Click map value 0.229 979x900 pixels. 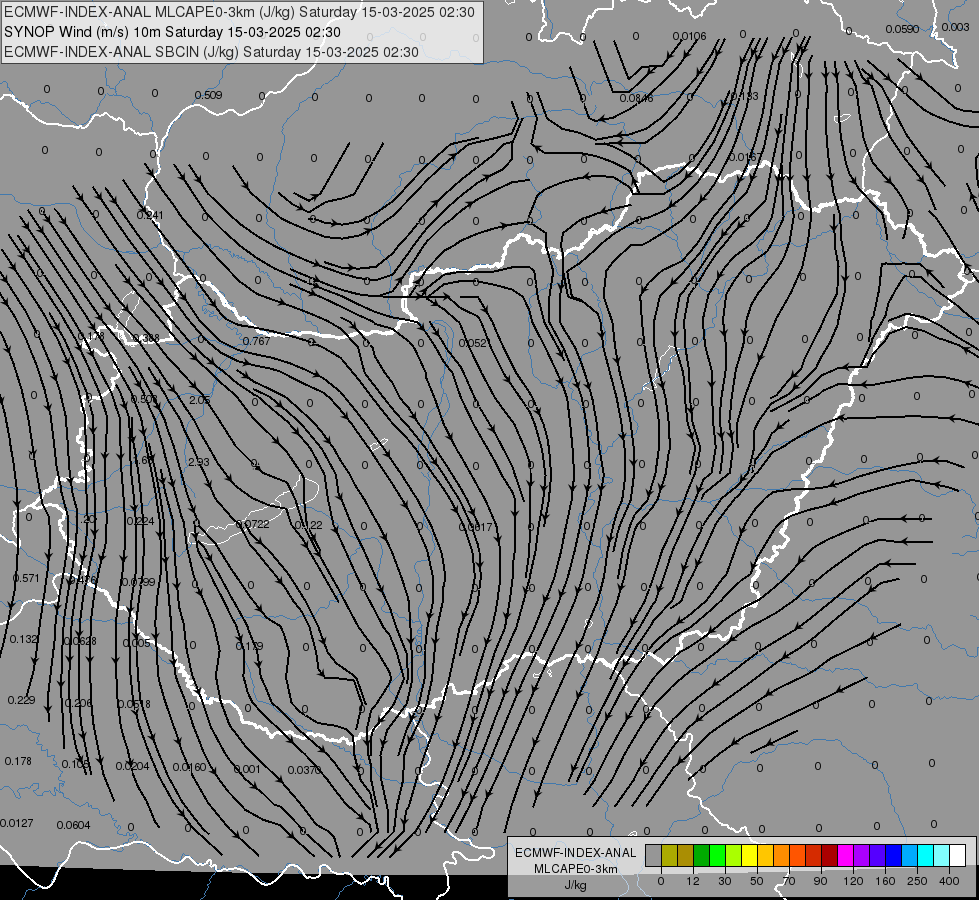[21, 701]
